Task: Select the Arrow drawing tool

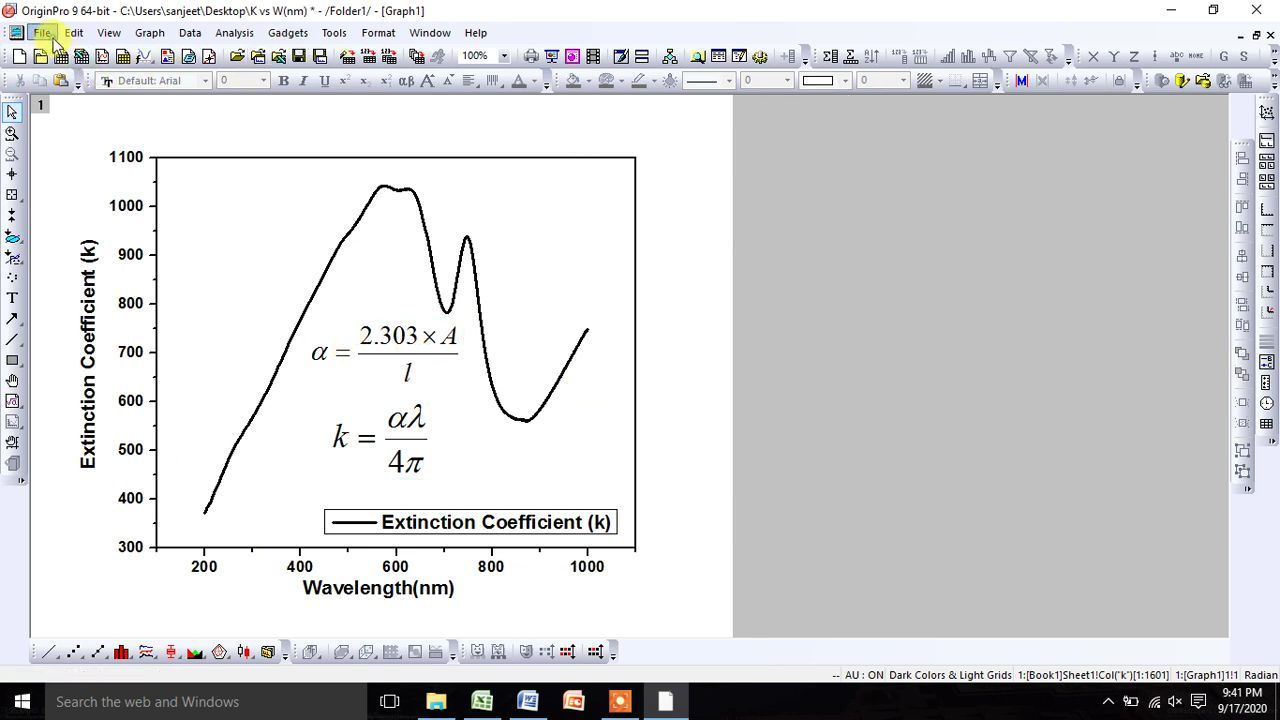Action: [12, 319]
